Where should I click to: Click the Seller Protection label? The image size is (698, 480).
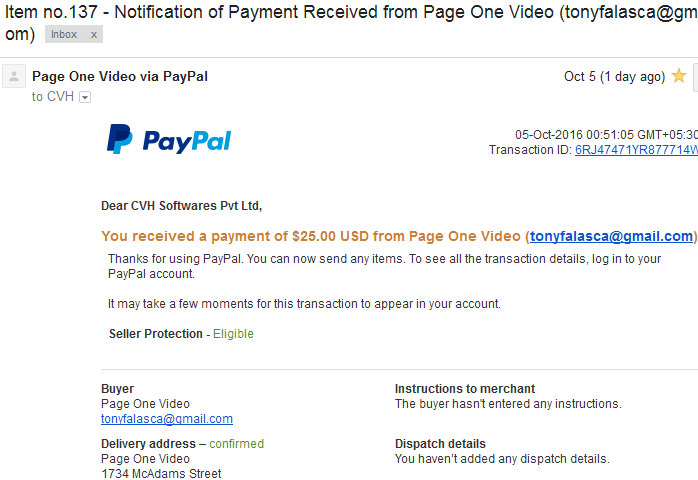[156, 334]
